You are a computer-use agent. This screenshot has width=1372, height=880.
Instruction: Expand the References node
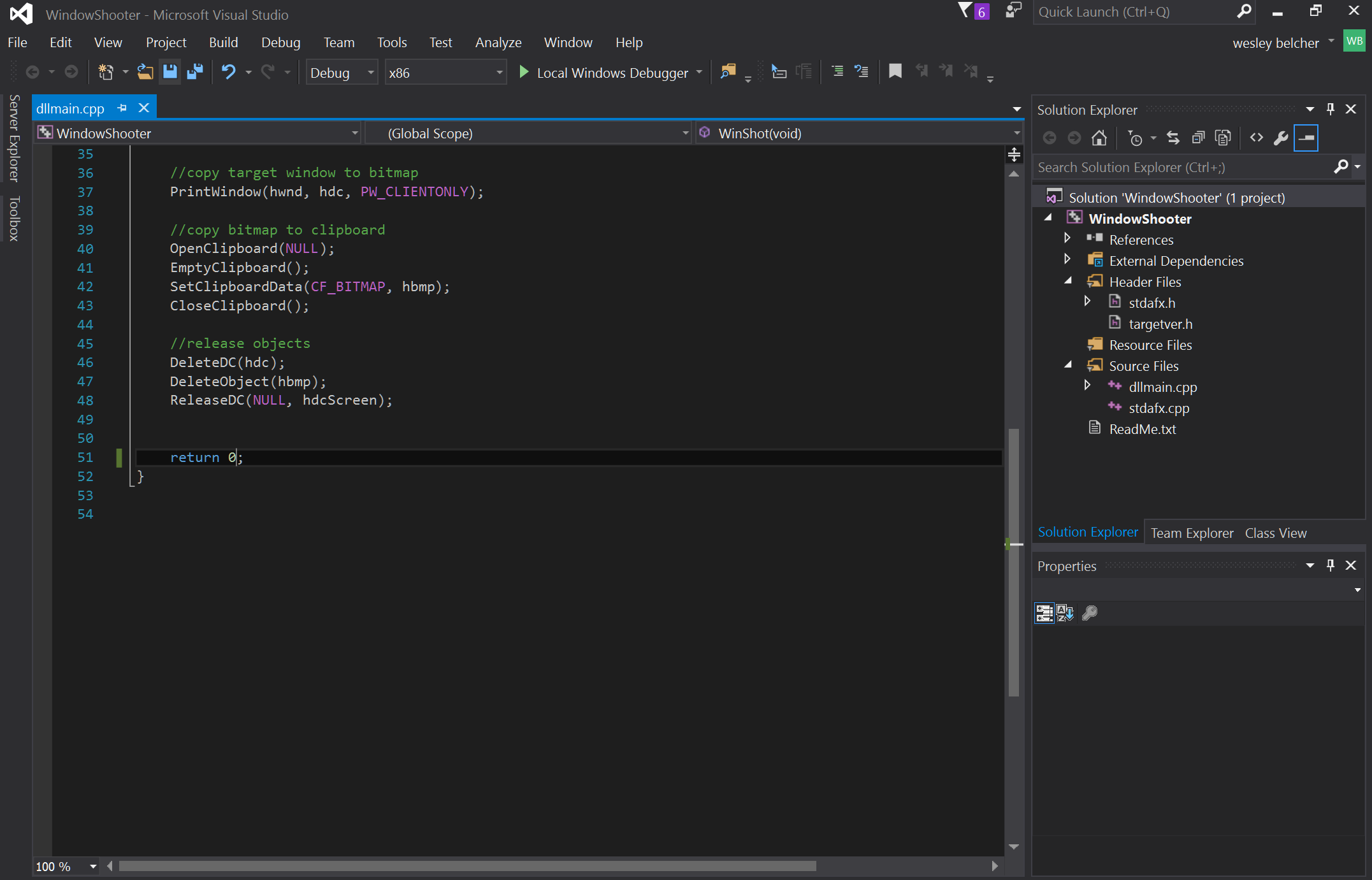[x=1067, y=238]
